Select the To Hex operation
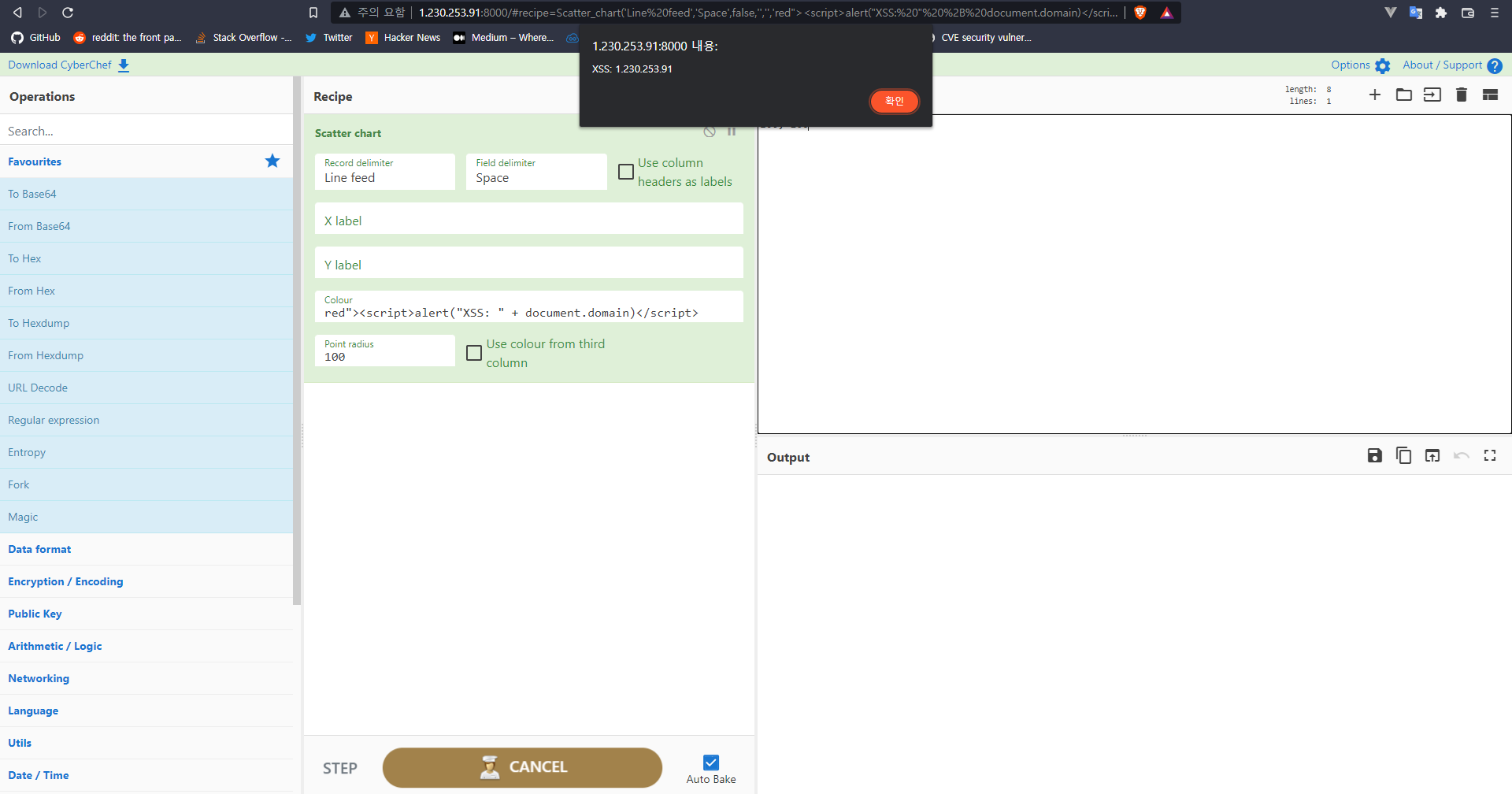Viewport: 1512px width, 794px height. point(146,258)
